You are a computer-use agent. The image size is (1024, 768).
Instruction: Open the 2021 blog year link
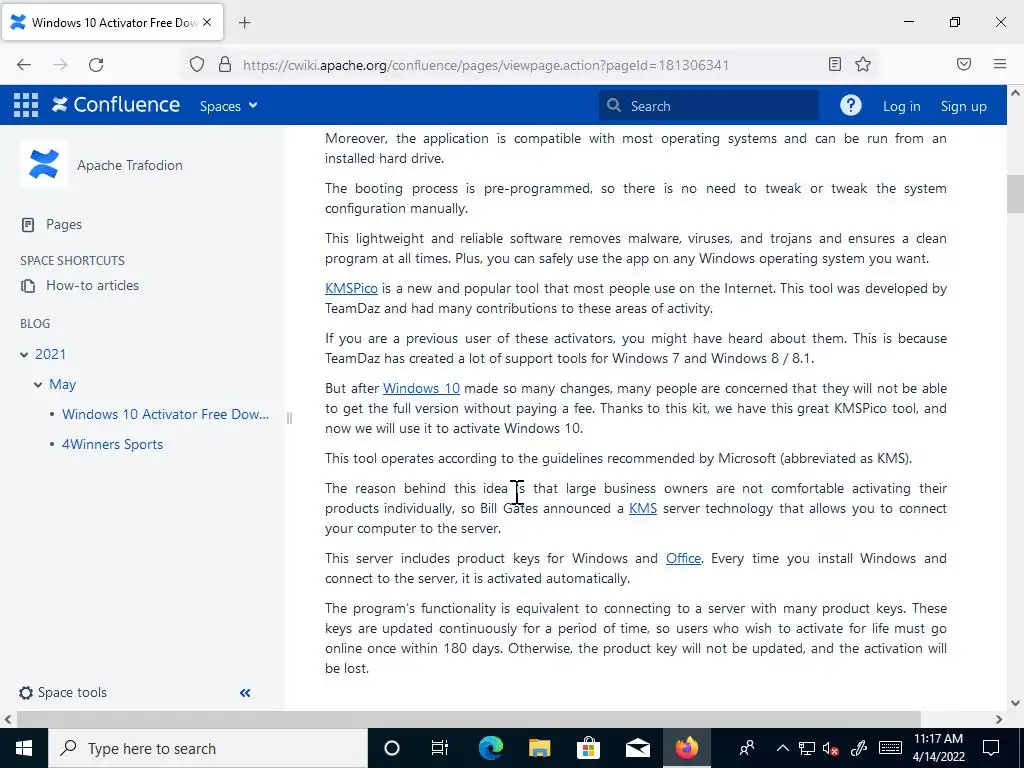pyautogui.click(x=50, y=354)
